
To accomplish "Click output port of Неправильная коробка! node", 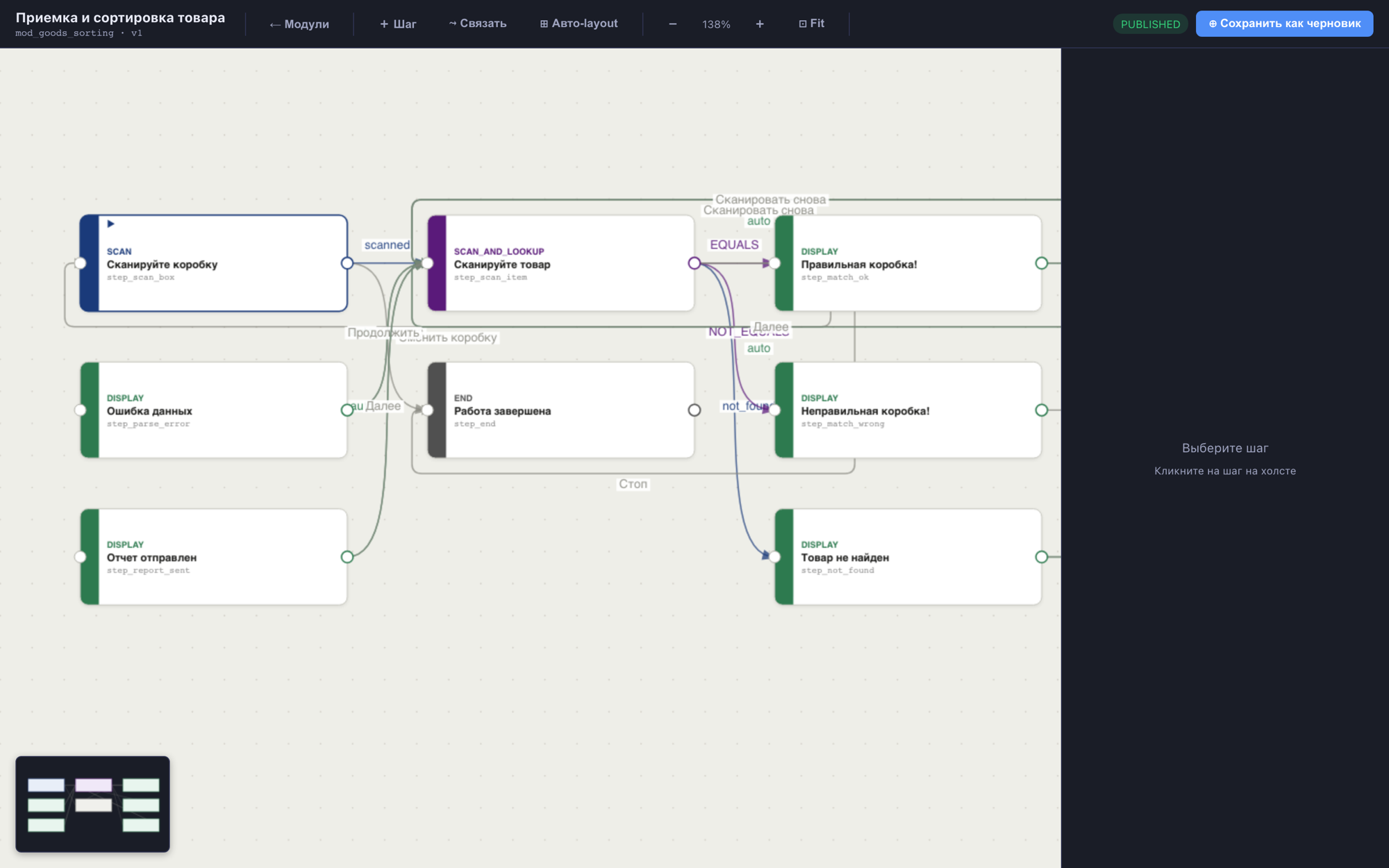I will pos(1042,410).
